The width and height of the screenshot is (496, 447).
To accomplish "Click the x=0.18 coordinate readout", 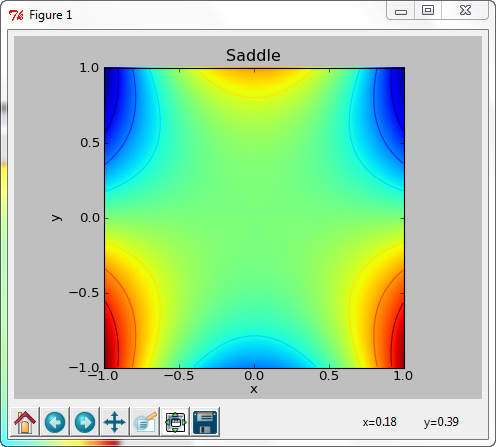I will pos(380,422).
